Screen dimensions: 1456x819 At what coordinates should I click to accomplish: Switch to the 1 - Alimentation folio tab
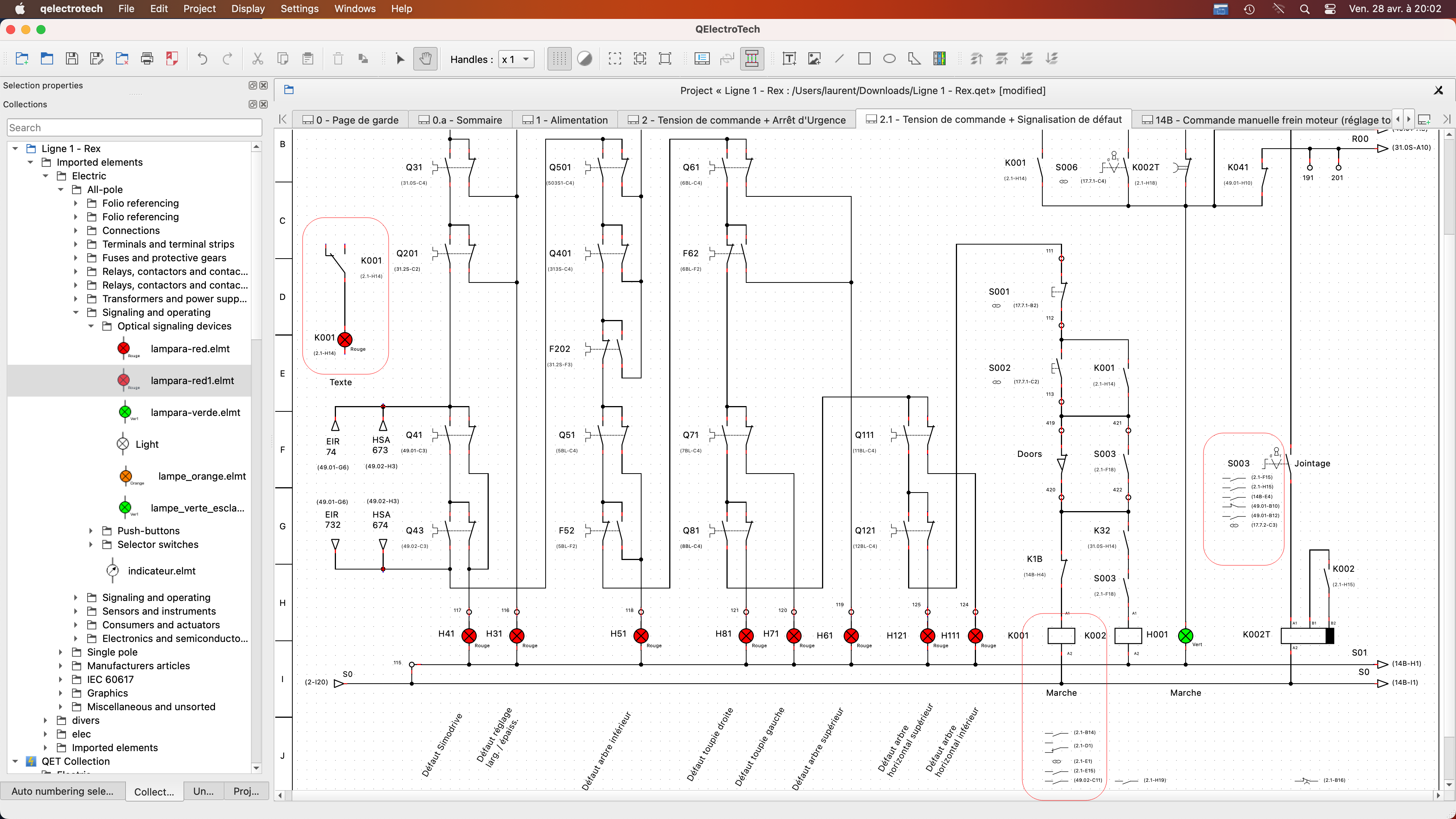pos(565,120)
